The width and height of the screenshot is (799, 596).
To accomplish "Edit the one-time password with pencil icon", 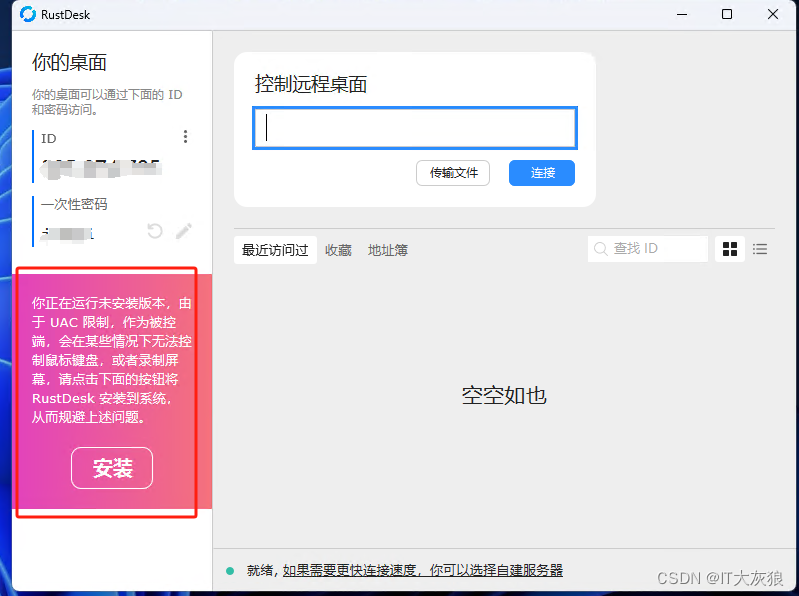I will click(x=183, y=231).
